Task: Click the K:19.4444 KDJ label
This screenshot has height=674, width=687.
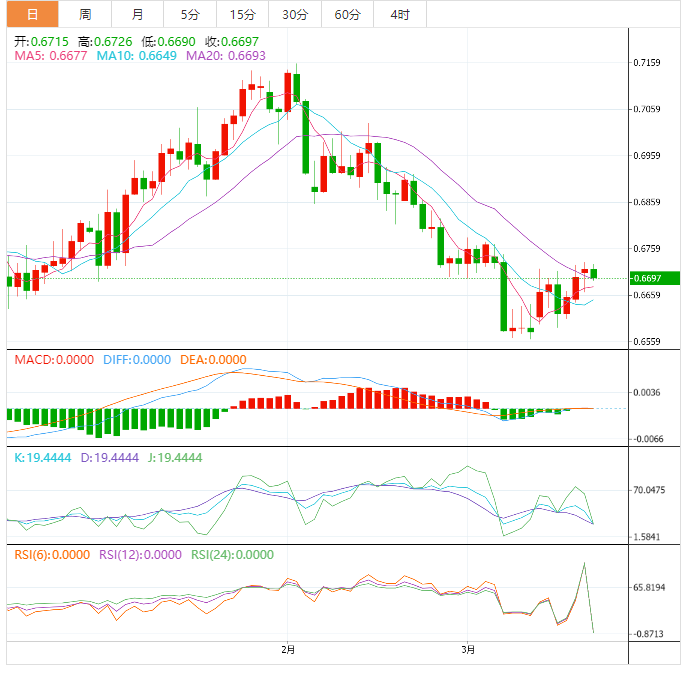Action: tap(41, 457)
